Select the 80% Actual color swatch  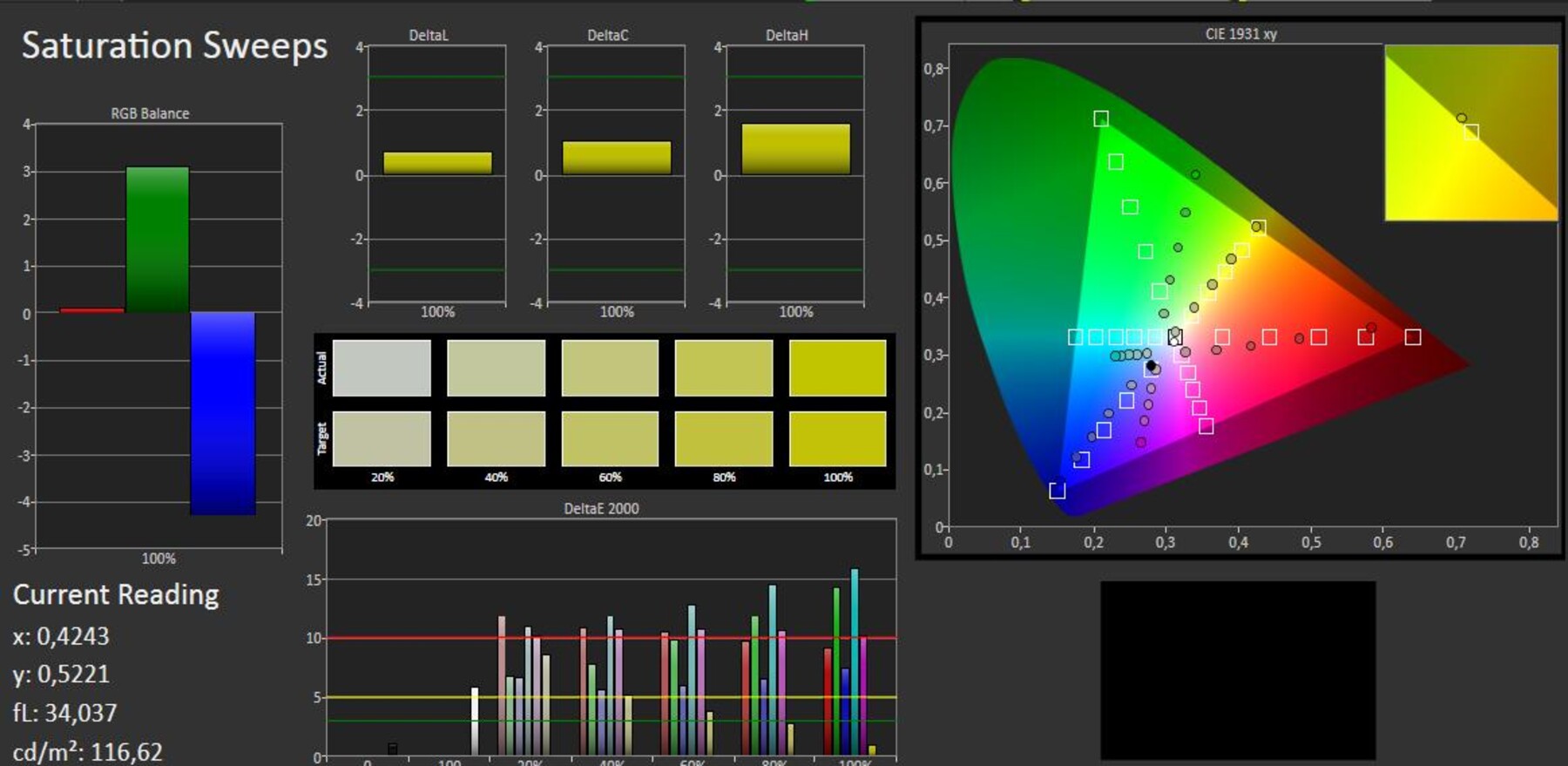coord(724,368)
